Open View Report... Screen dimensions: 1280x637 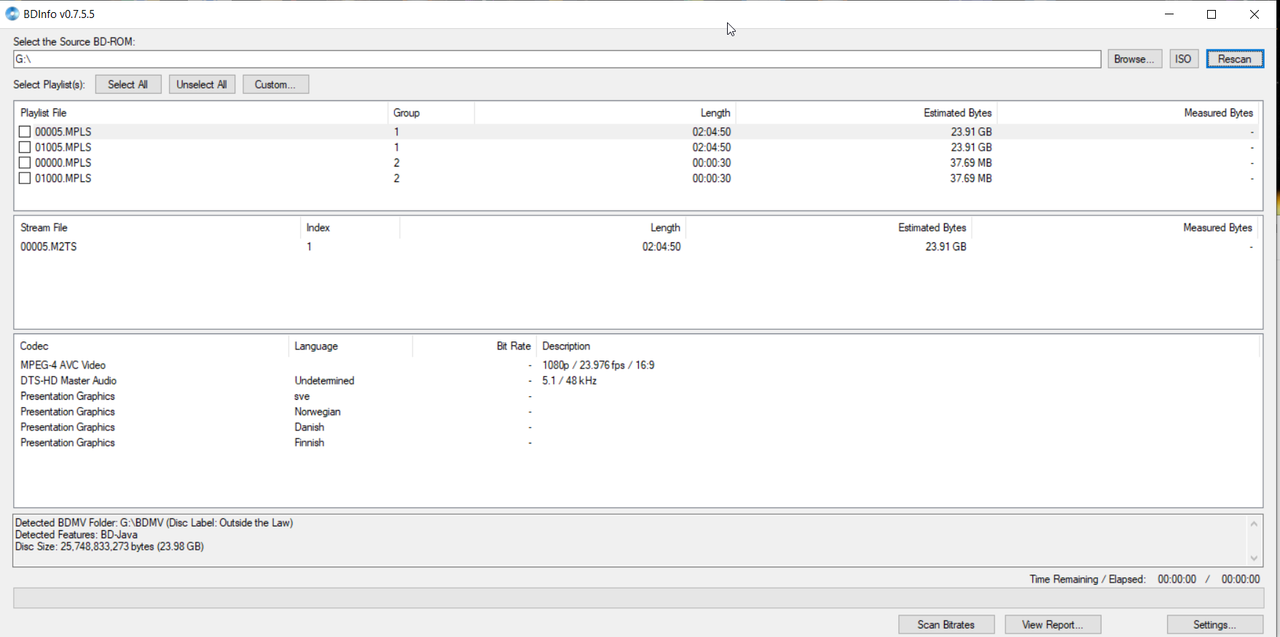pyautogui.click(x=1052, y=624)
